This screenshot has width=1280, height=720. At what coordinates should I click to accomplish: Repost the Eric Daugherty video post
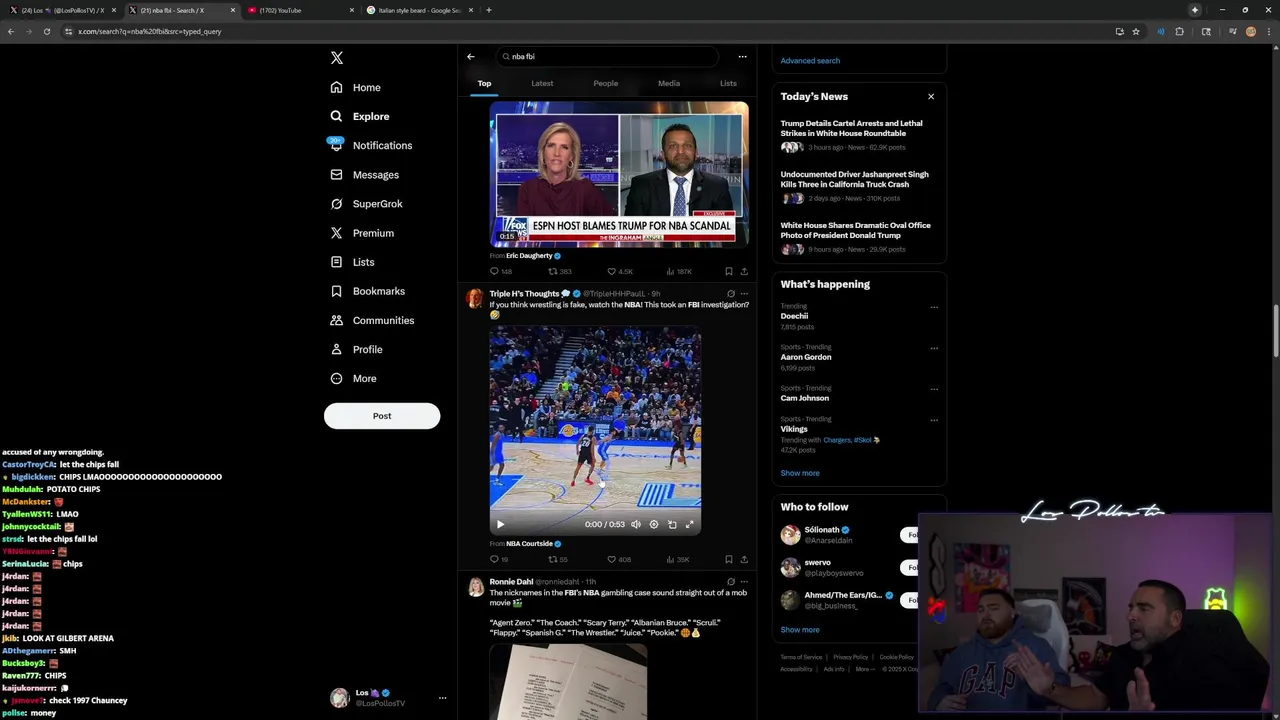pyautogui.click(x=559, y=271)
